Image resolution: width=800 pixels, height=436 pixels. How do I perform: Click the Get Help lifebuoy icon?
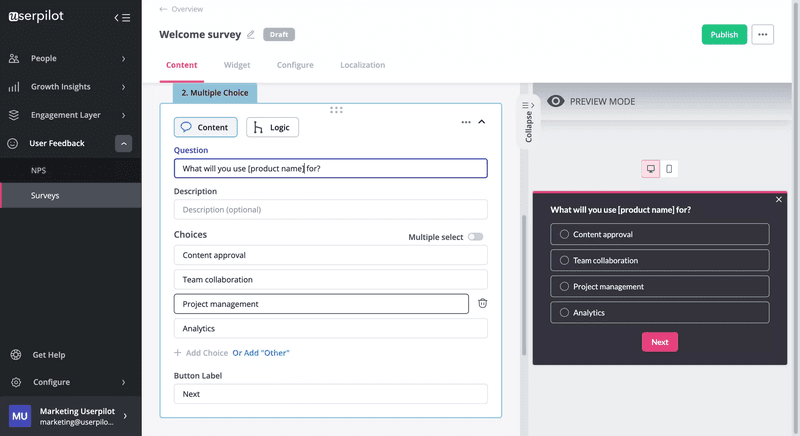click(16, 355)
